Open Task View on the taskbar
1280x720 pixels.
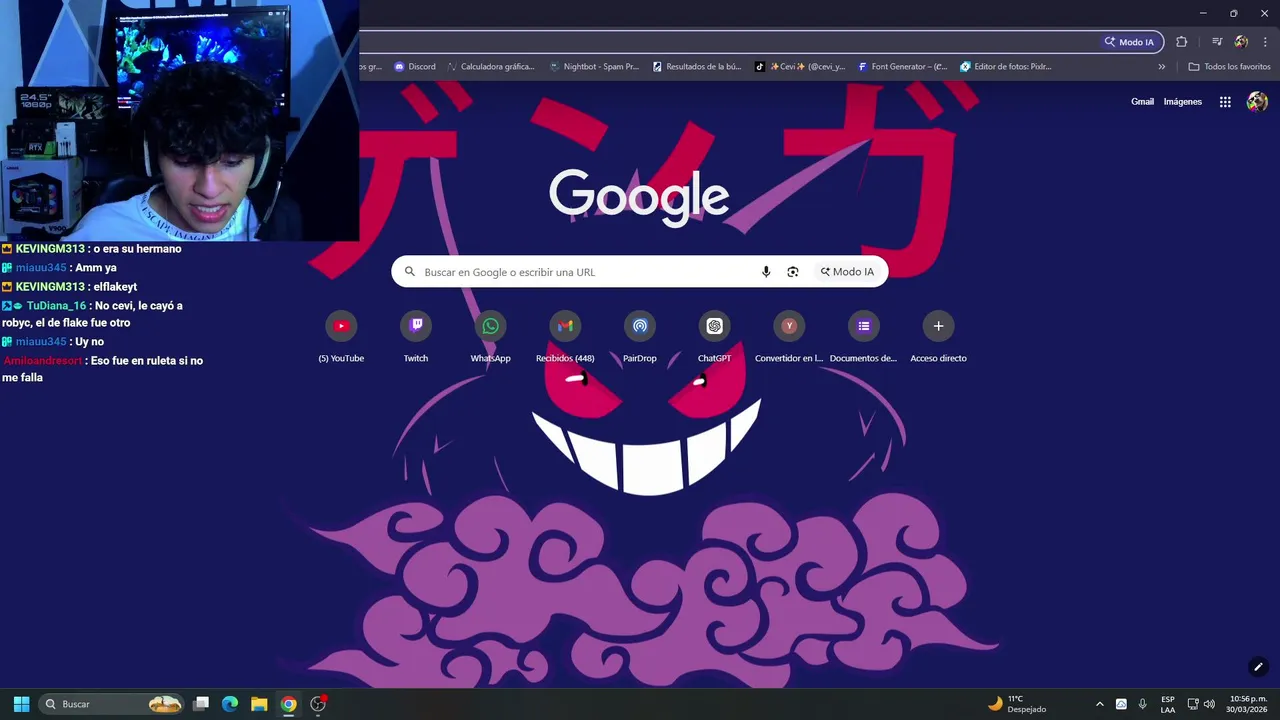pyautogui.click(x=200, y=704)
